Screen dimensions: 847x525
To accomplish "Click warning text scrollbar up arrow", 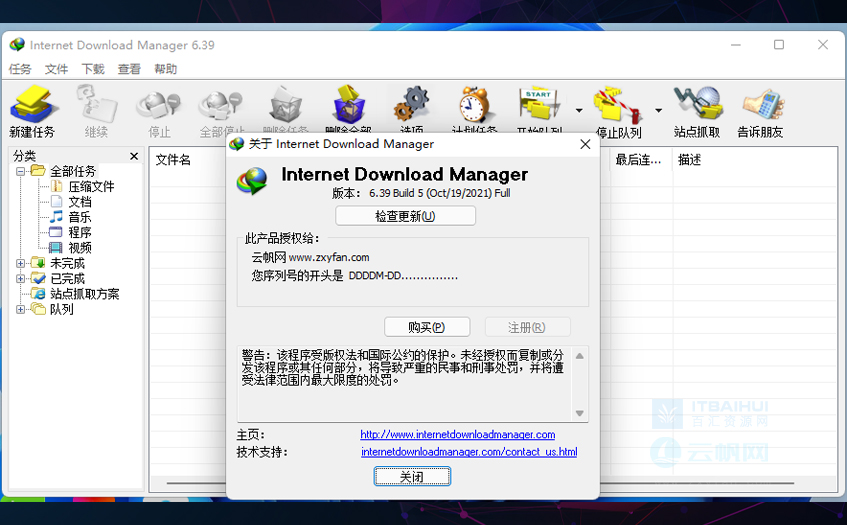I will [580, 356].
